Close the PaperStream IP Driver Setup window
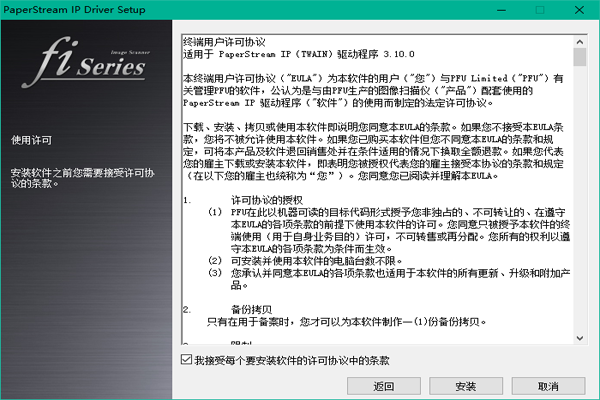Image resolution: width=600 pixels, height=400 pixels. pos(579,9)
